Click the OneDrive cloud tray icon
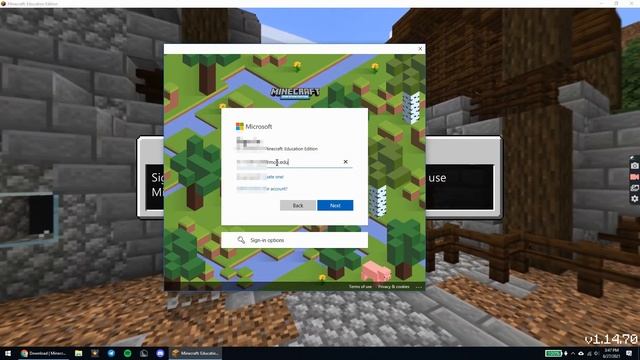Image resolution: width=640 pixels, height=360 pixels. (x=581, y=353)
